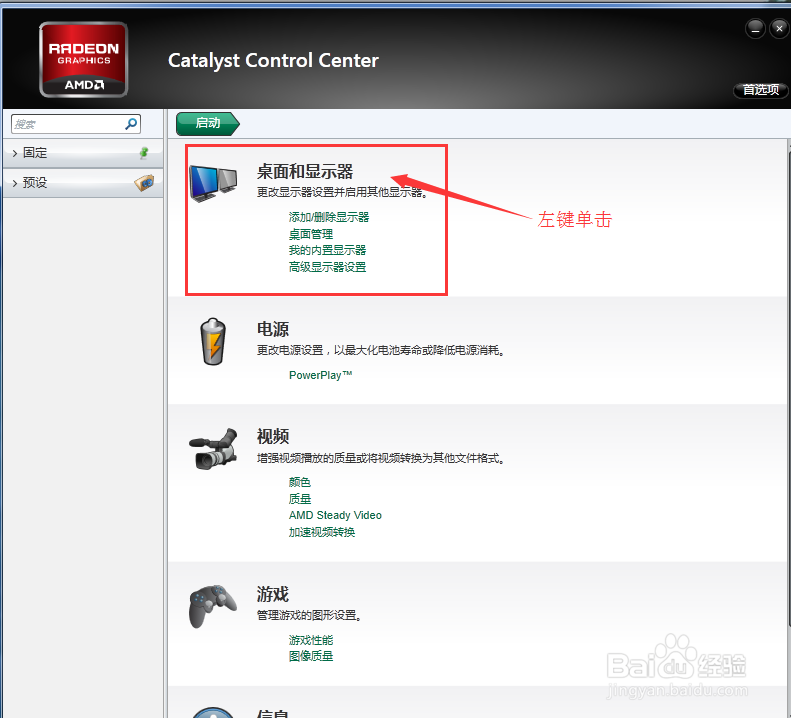The height and width of the screenshot is (718, 791).
Task: Minimize the Catalyst Control Center window
Action: (755, 29)
